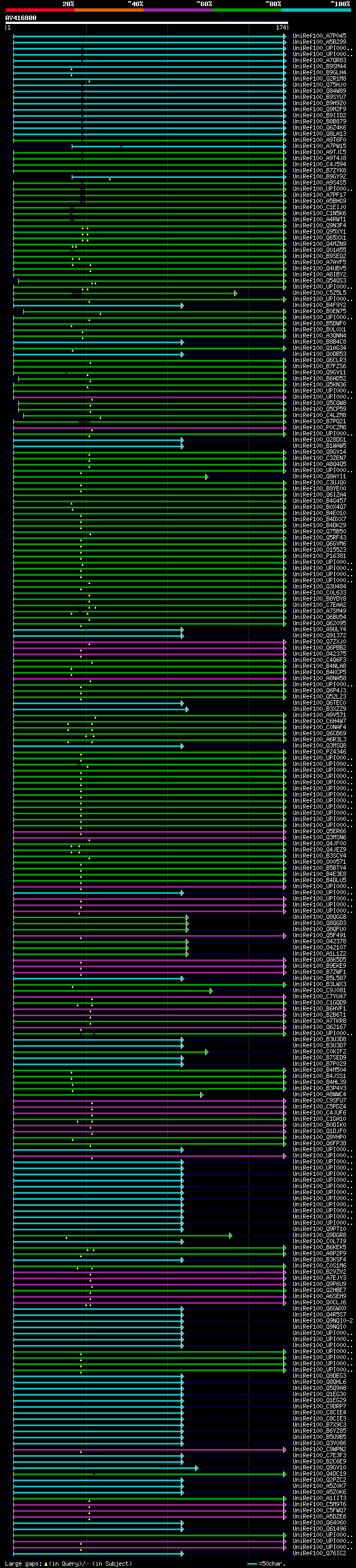Viewport: 356px width, 1568px height.
Task: Select UniRef100_B8B879 hit
Action: point(319,122)
